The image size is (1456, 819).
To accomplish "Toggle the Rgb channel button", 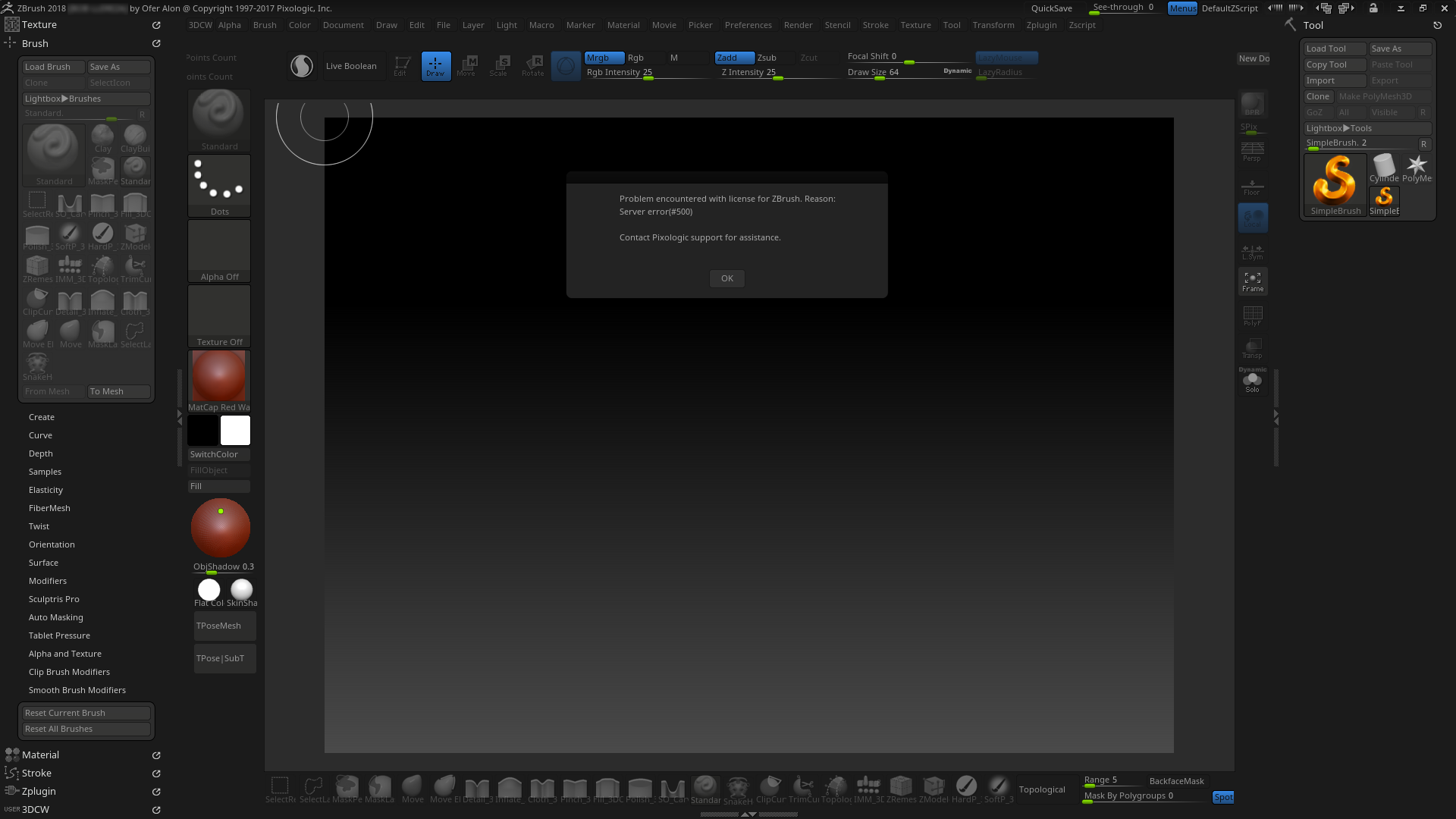I will 644,58.
